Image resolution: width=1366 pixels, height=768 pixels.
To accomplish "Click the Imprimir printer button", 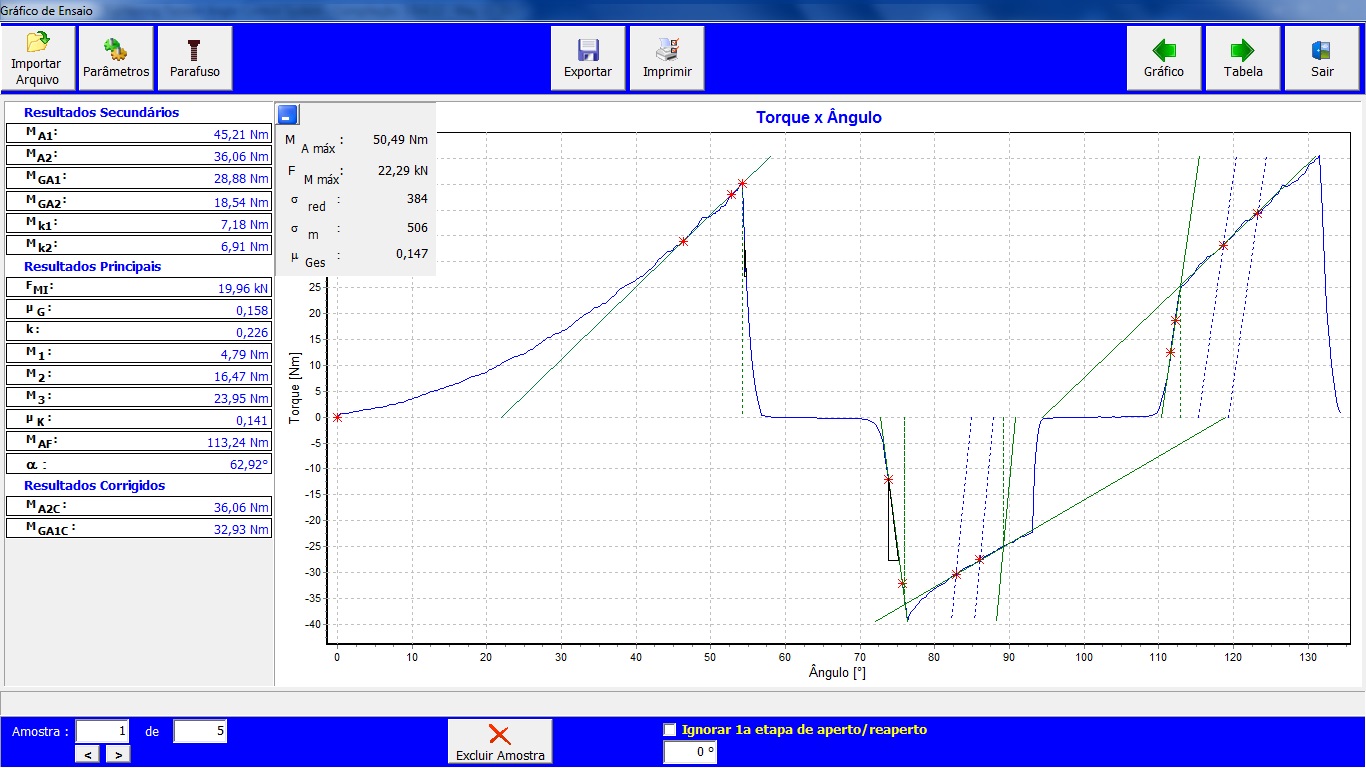I will pyautogui.click(x=667, y=58).
